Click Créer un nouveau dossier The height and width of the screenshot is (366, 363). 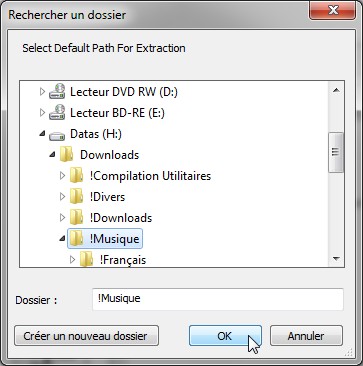[86, 336]
